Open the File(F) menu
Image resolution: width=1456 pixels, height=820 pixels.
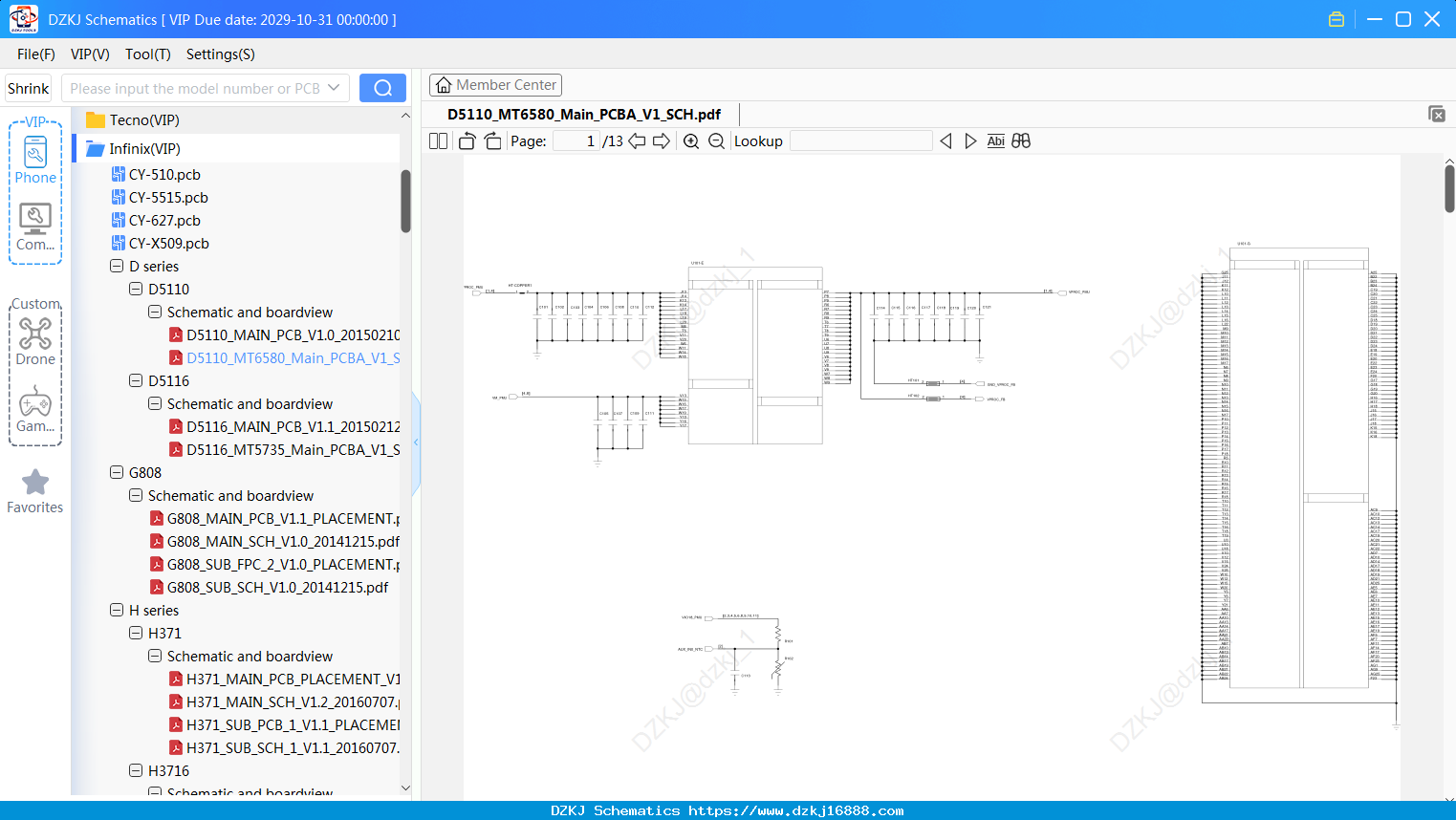(36, 54)
